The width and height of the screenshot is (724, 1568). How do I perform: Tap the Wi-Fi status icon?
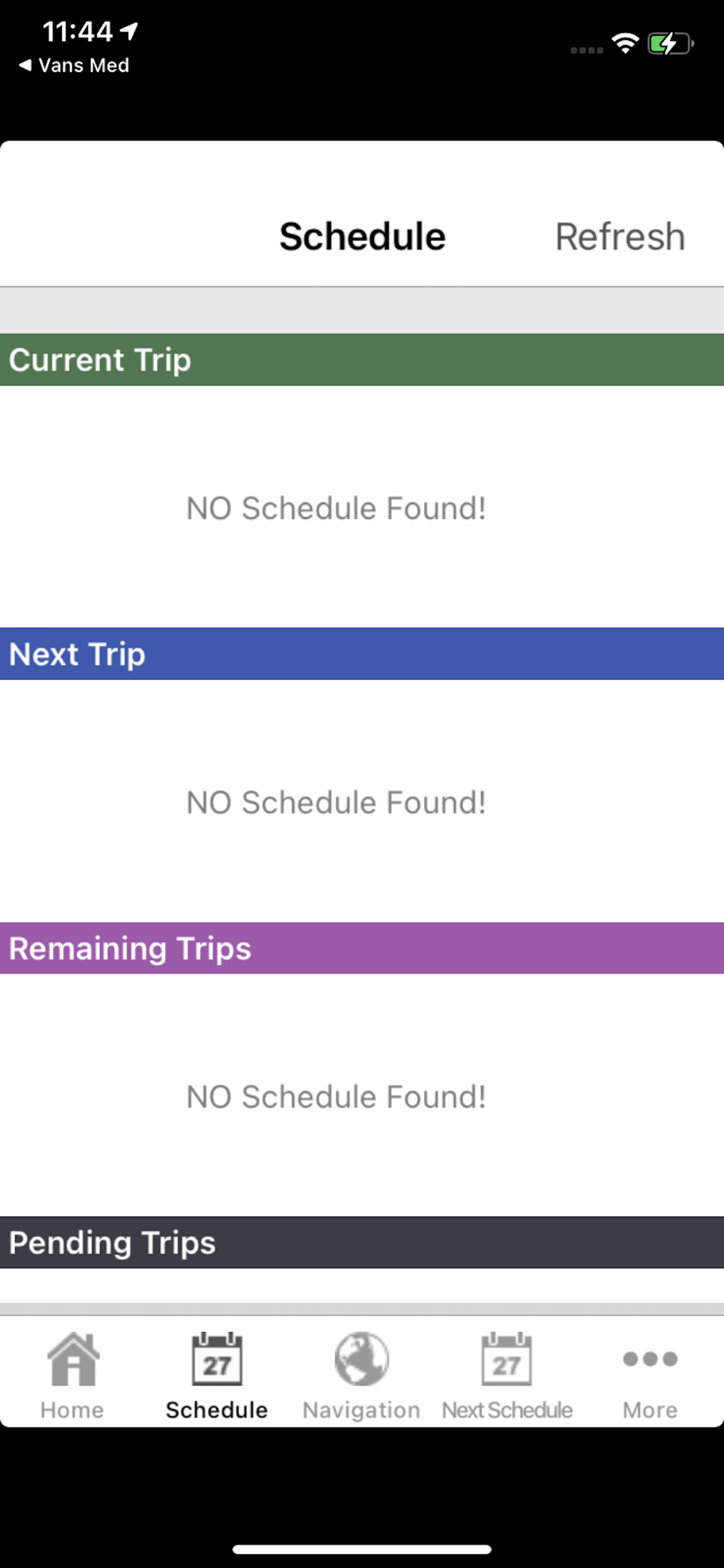(x=624, y=44)
